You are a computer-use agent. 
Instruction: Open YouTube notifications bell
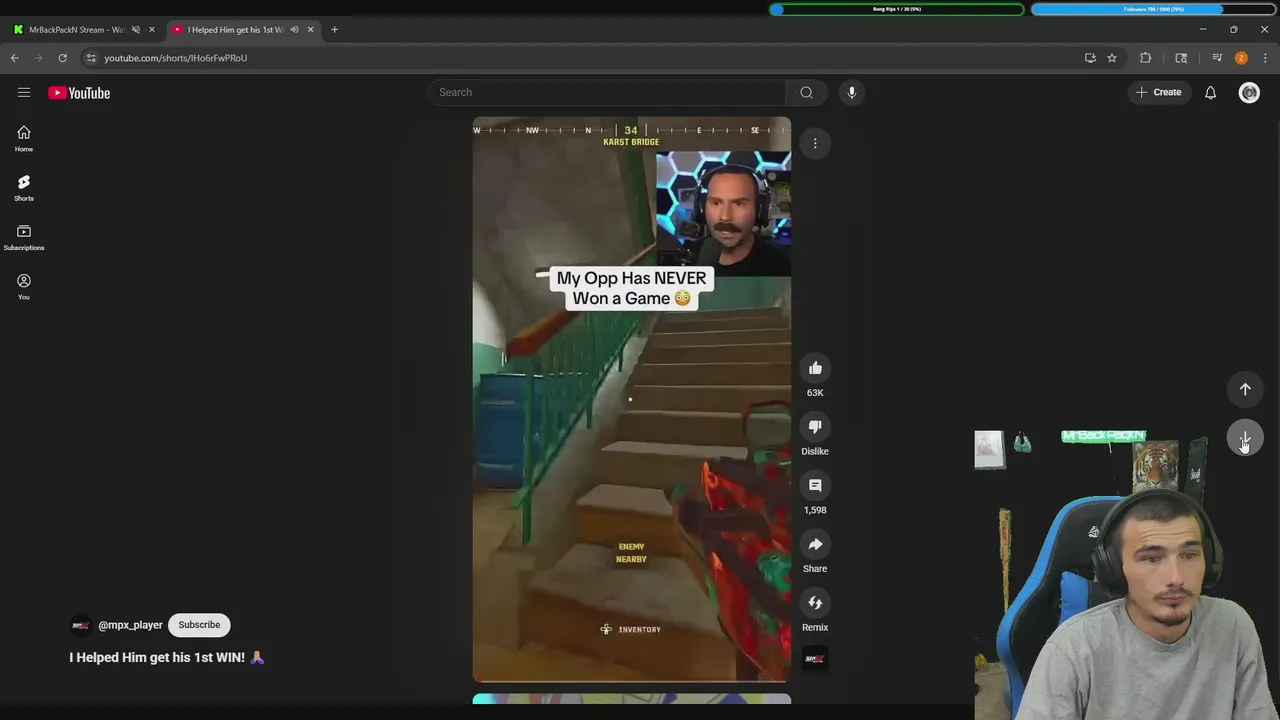click(x=1210, y=92)
